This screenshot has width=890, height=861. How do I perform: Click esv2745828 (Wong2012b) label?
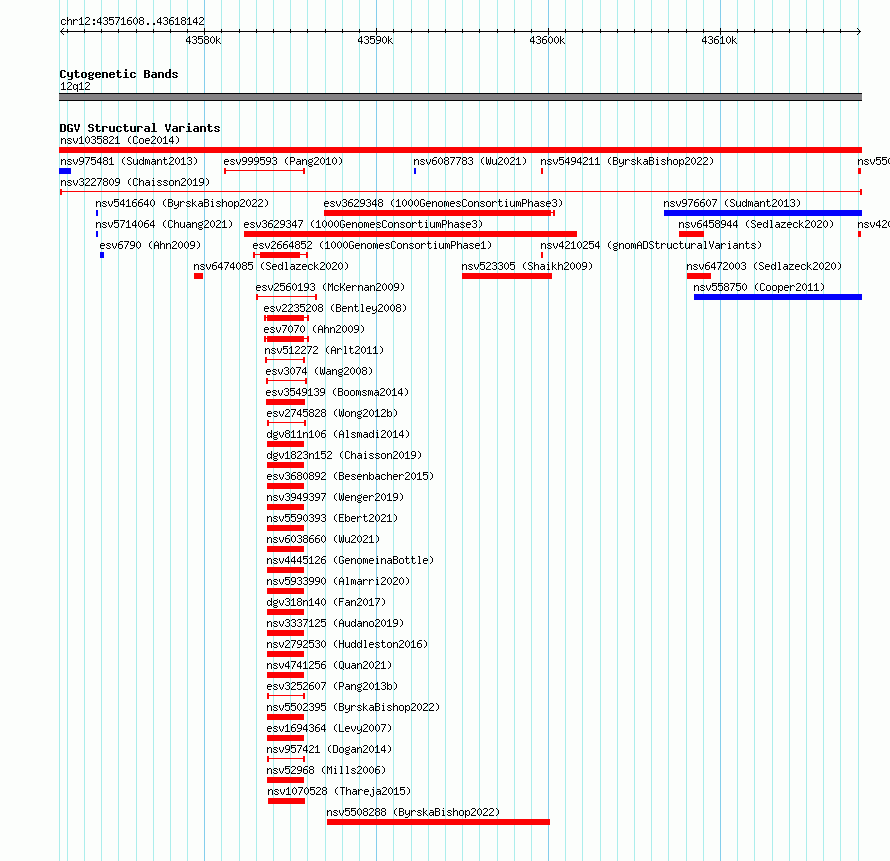(x=333, y=413)
